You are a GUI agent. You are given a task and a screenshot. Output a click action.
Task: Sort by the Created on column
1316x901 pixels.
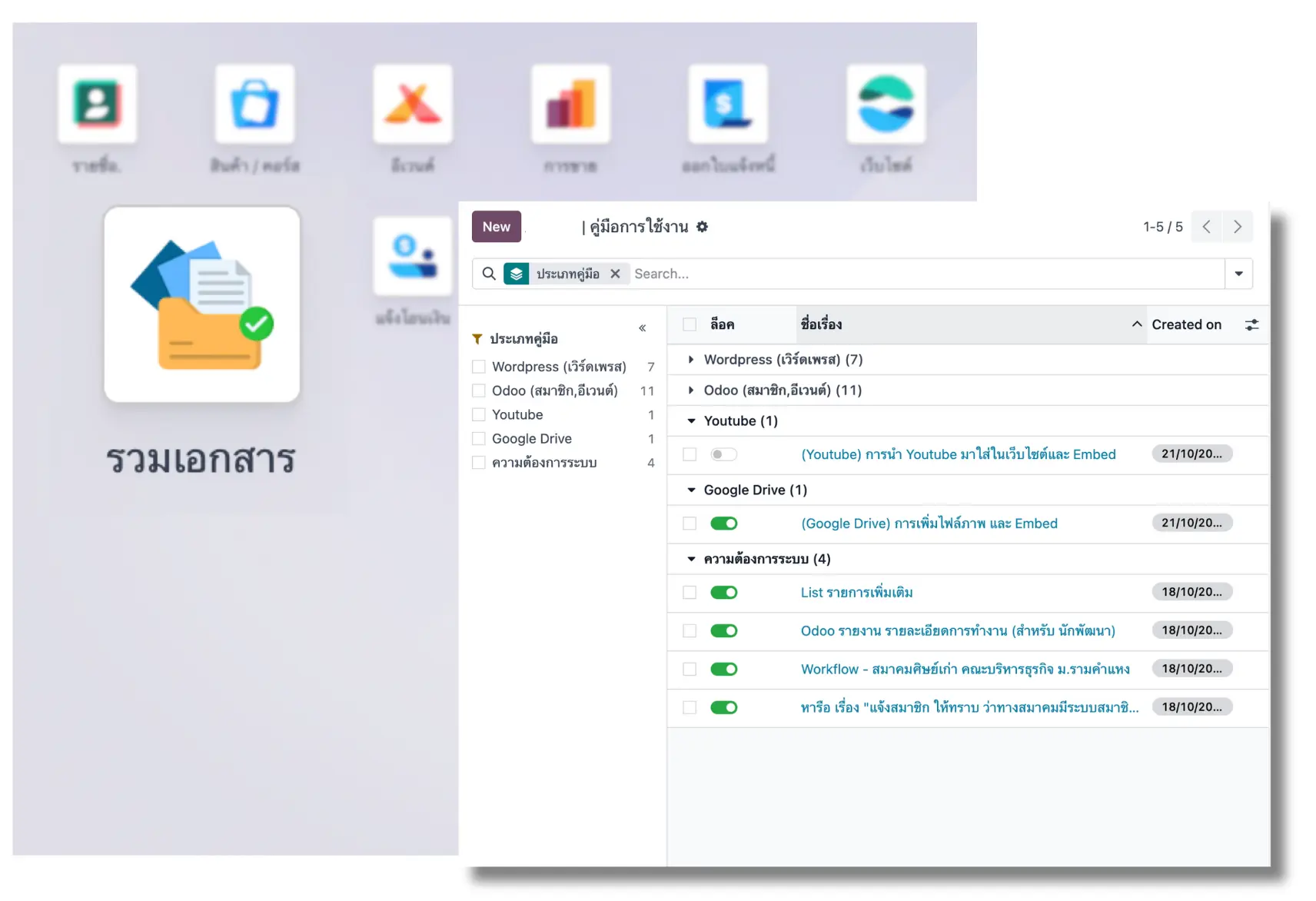[1186, 325]
